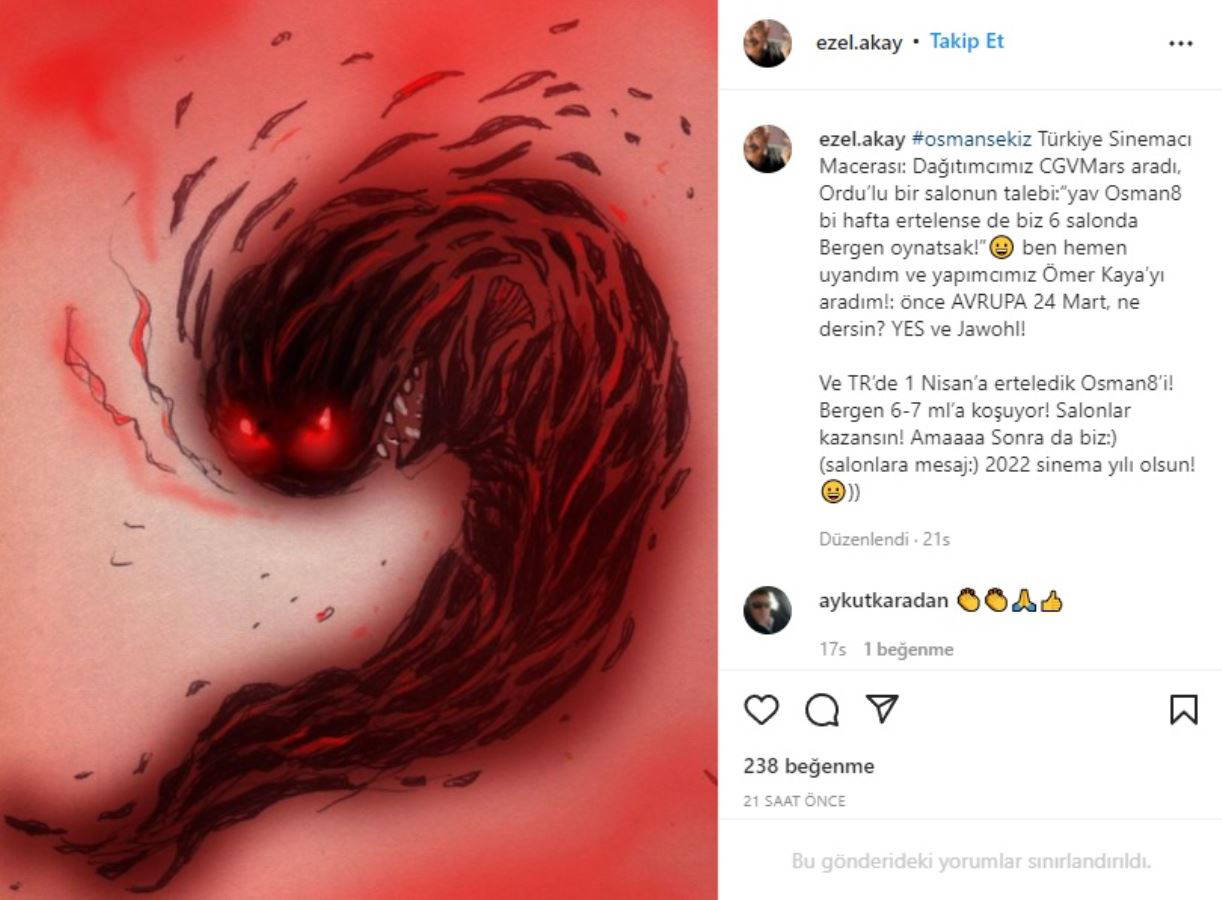Click the 17s comment timestamp
1222x900 pixels.
click(x=832, y=649)
